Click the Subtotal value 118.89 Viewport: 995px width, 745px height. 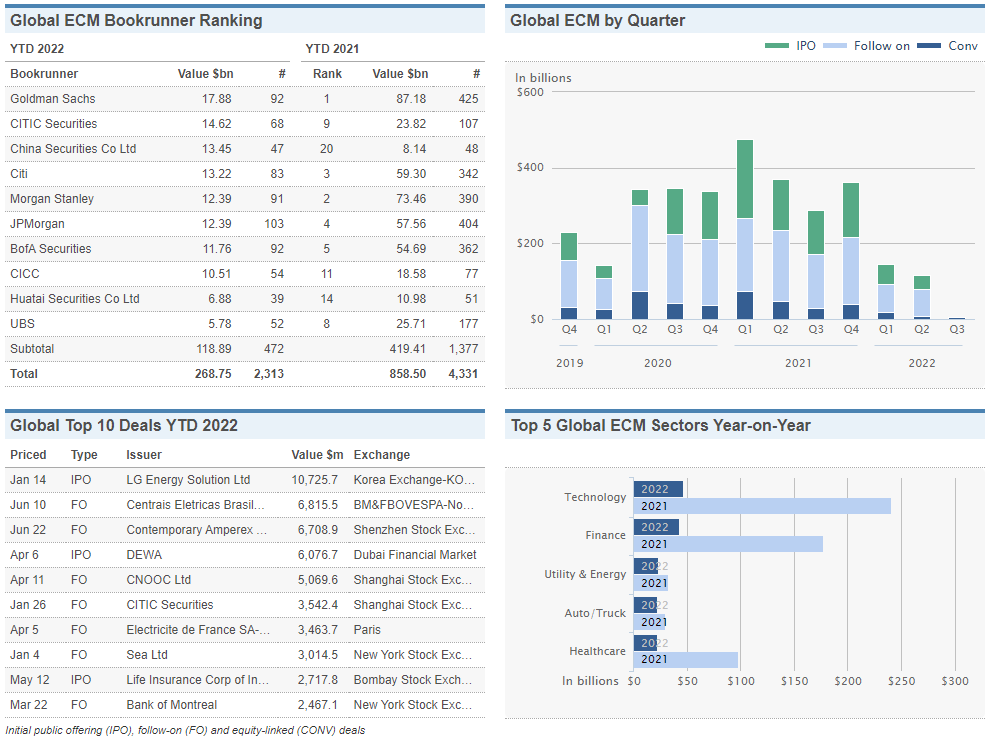(214, 349)
